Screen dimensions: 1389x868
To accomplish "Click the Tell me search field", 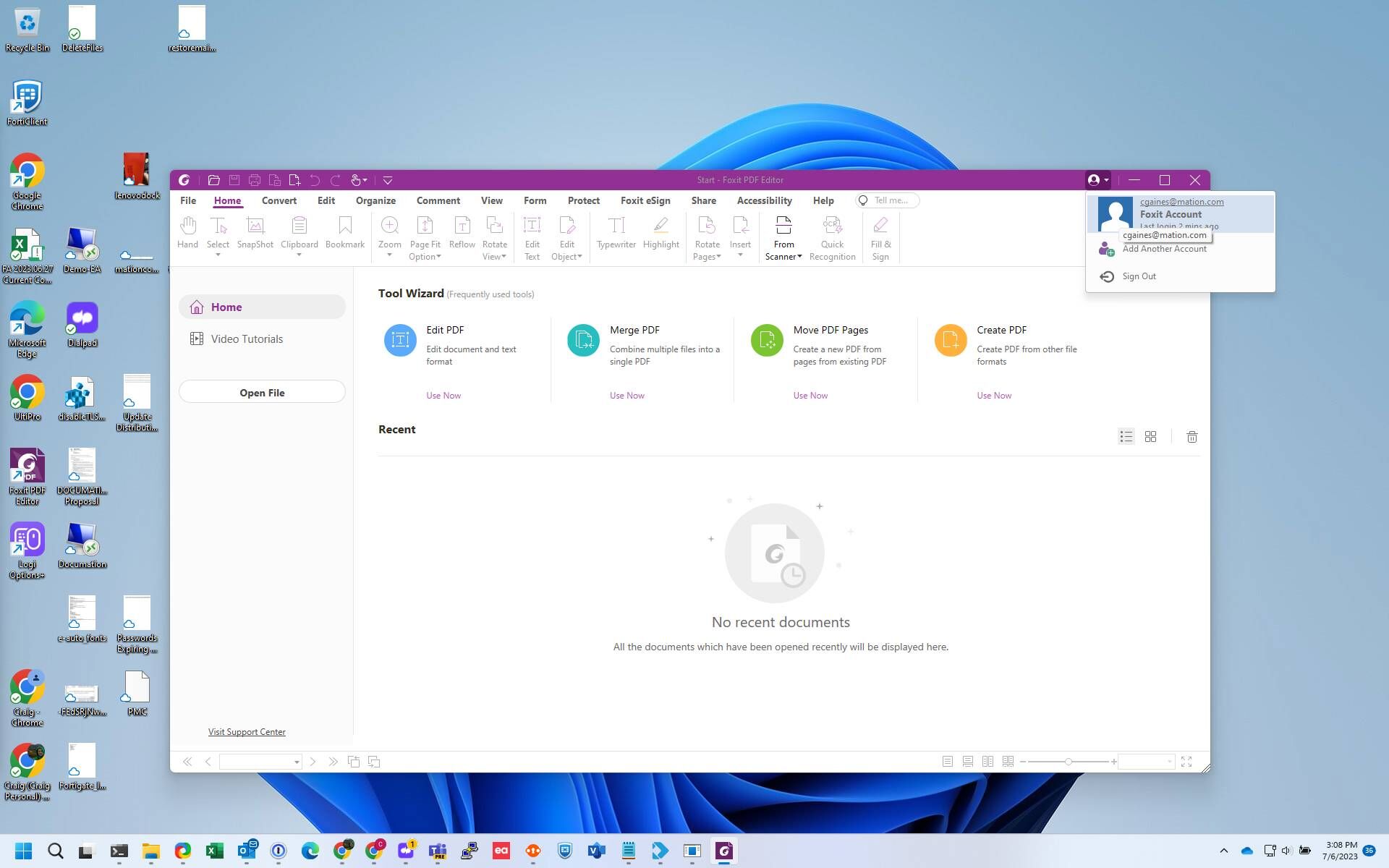I will click(x=888, y=200).
